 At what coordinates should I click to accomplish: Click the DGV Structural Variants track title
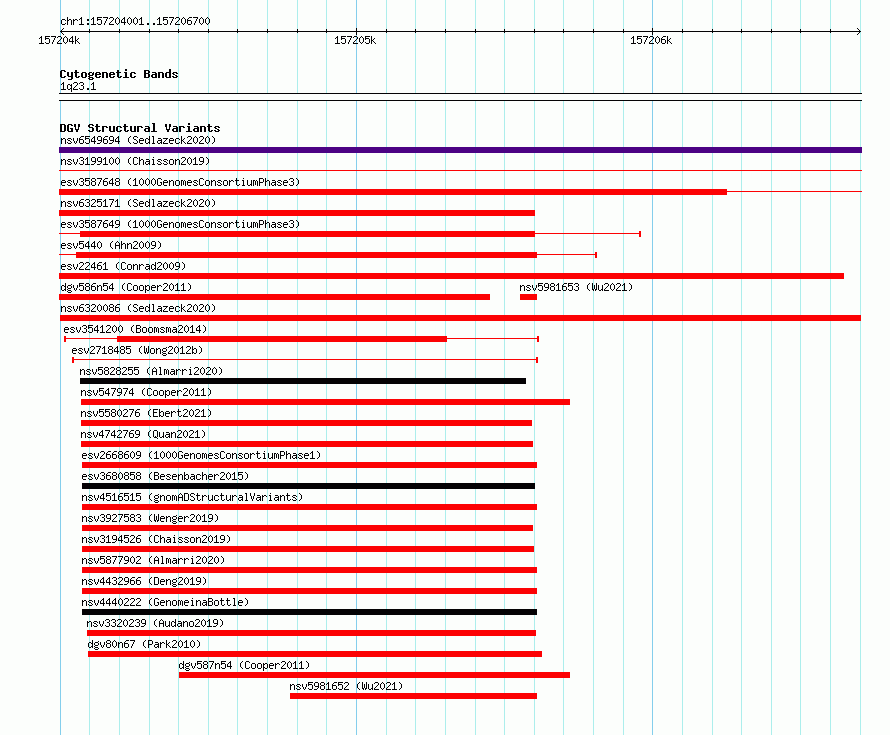click(140, 128)
